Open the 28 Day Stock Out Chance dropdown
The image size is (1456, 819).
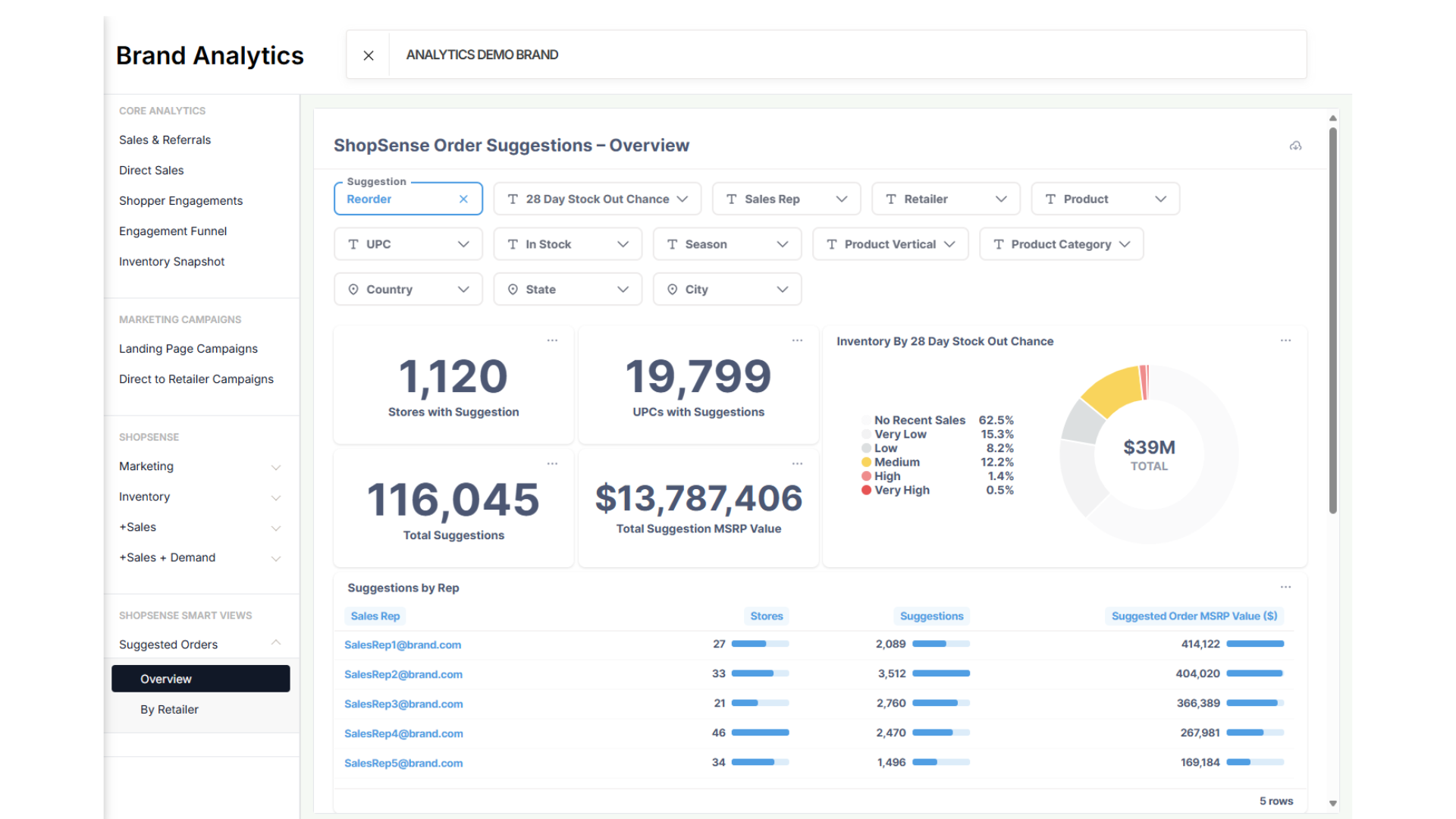[597, 199]
